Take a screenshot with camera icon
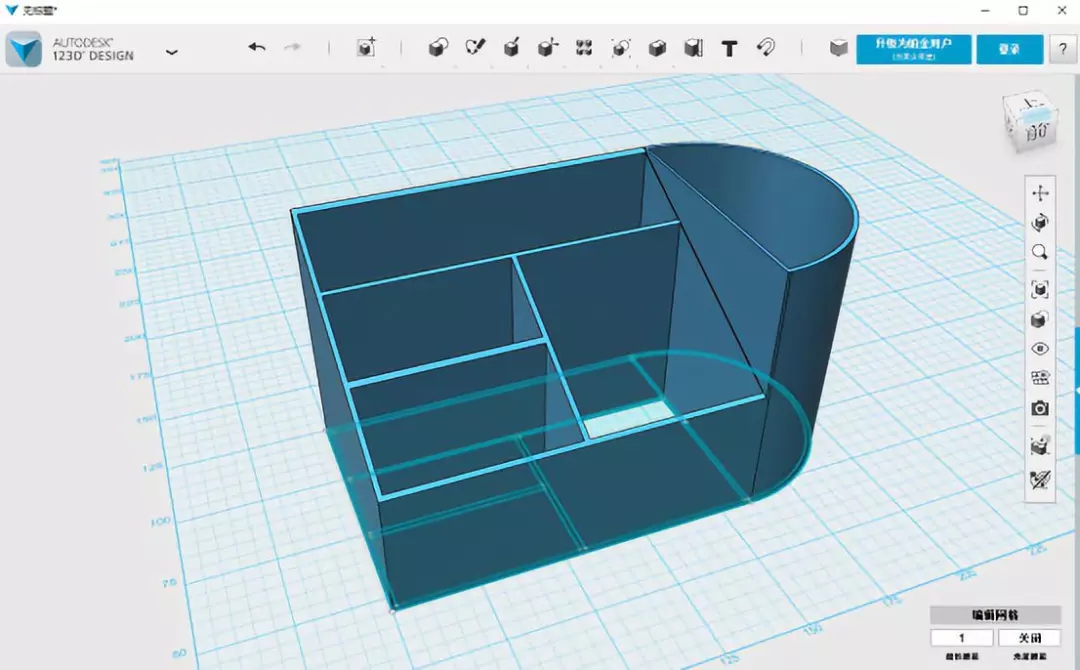 1040,408
